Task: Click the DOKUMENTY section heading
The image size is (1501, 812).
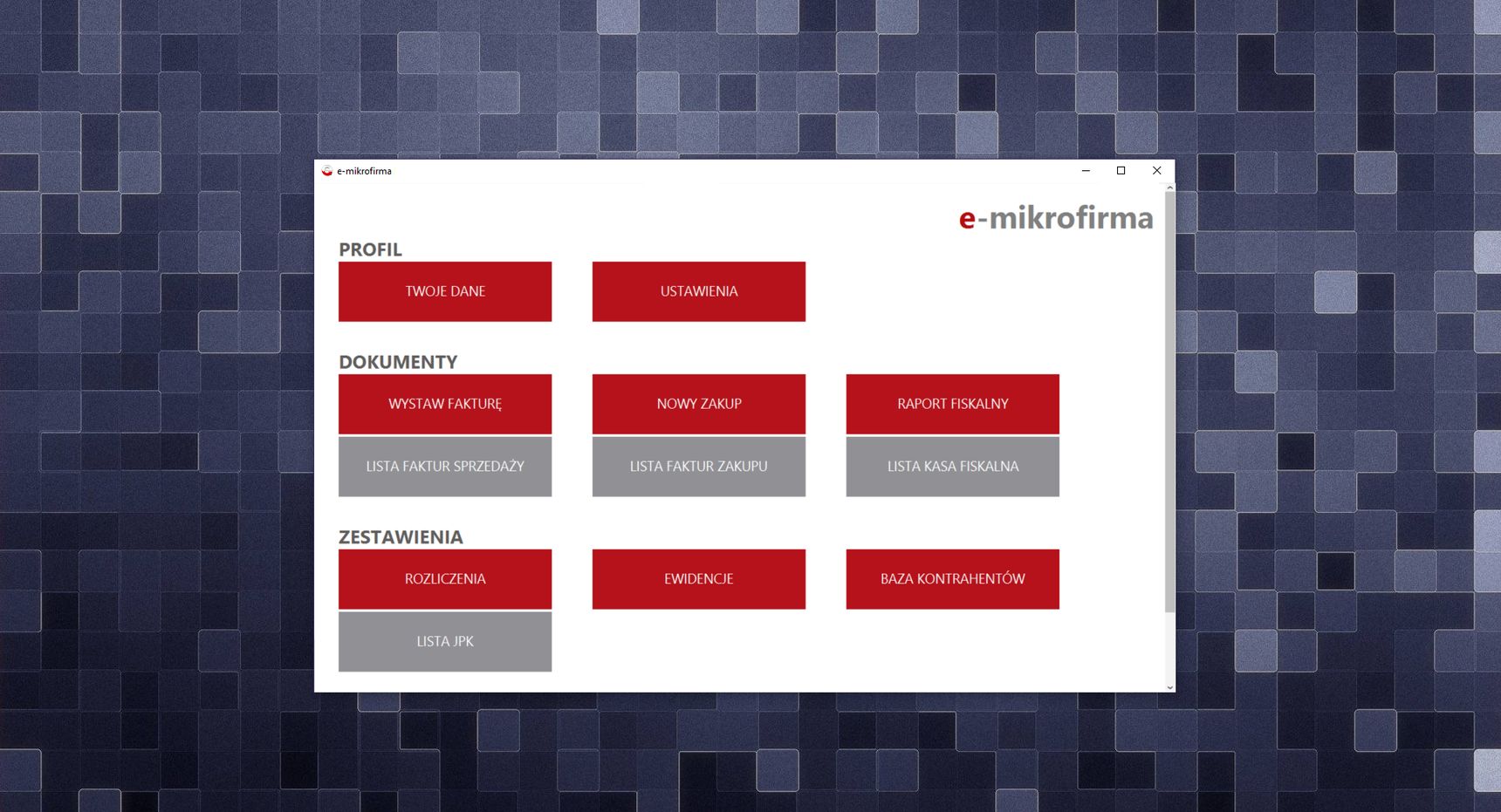Action: 398,362
